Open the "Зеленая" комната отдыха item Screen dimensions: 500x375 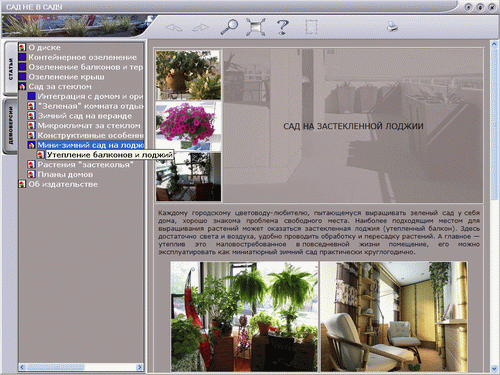[90, 106]
